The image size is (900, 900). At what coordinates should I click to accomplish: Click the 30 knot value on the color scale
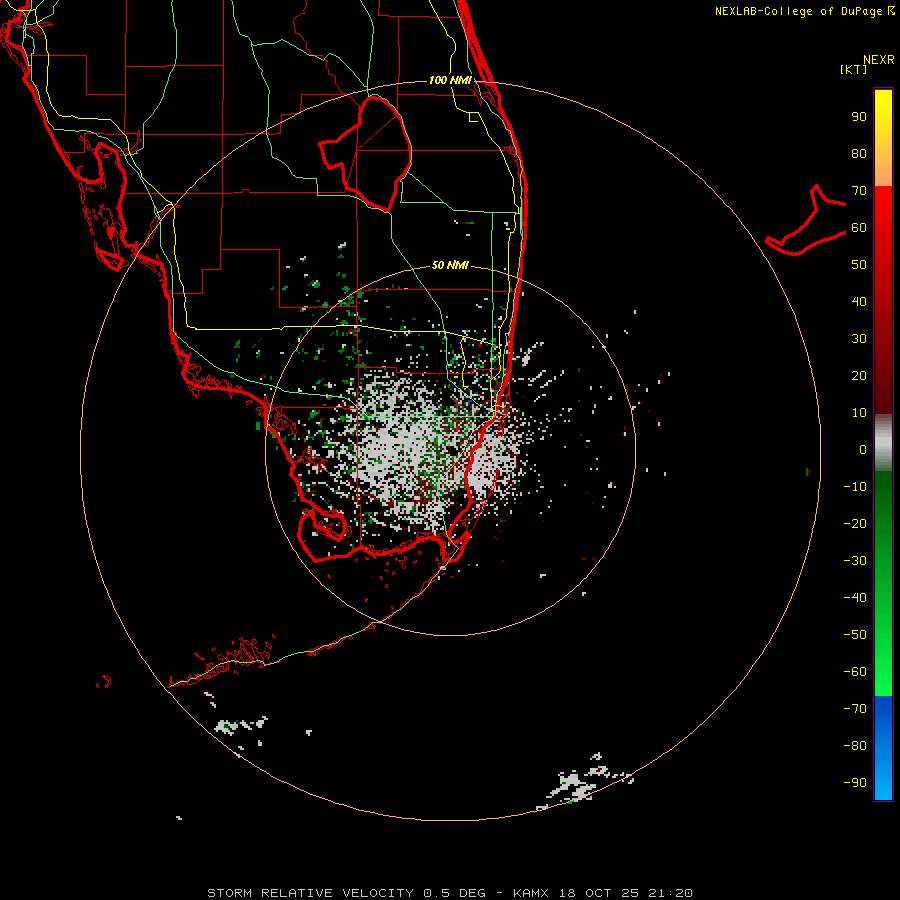(x=859, y=339)
